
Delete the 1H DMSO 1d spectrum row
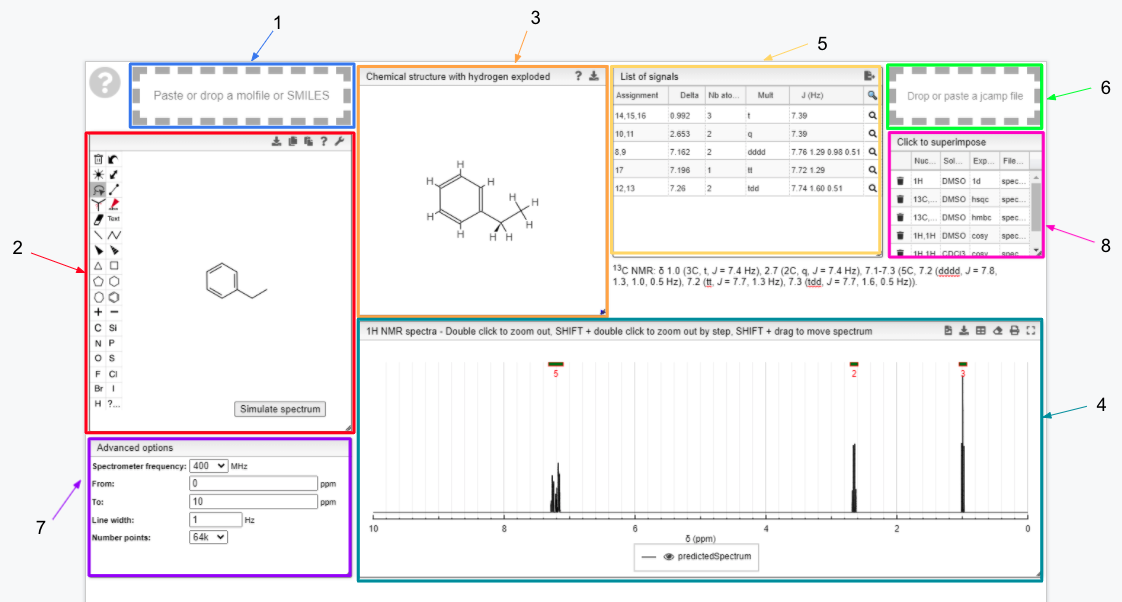pos(900,181)
